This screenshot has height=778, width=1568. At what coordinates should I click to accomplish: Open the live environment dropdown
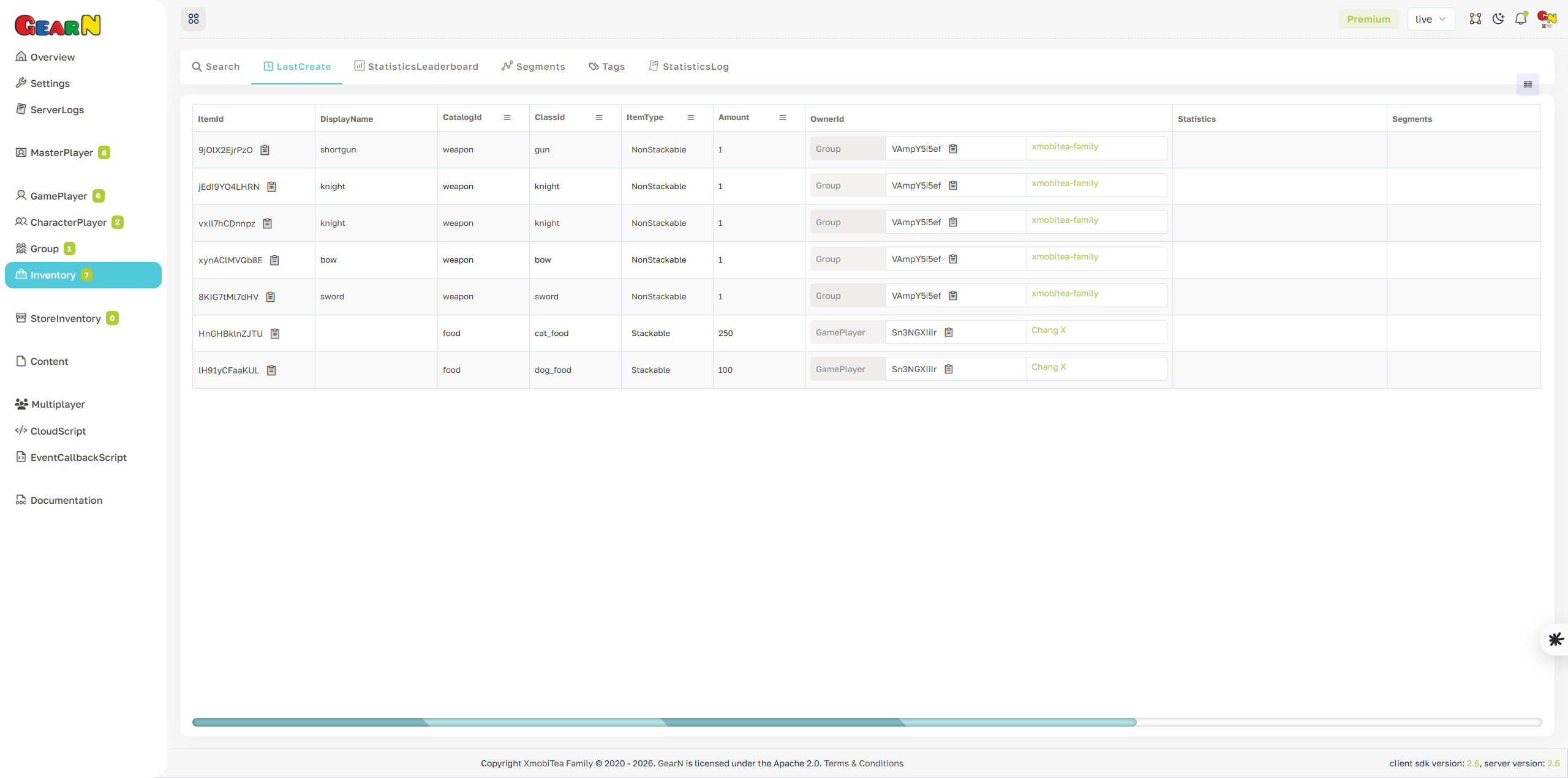coord(1431,19)
